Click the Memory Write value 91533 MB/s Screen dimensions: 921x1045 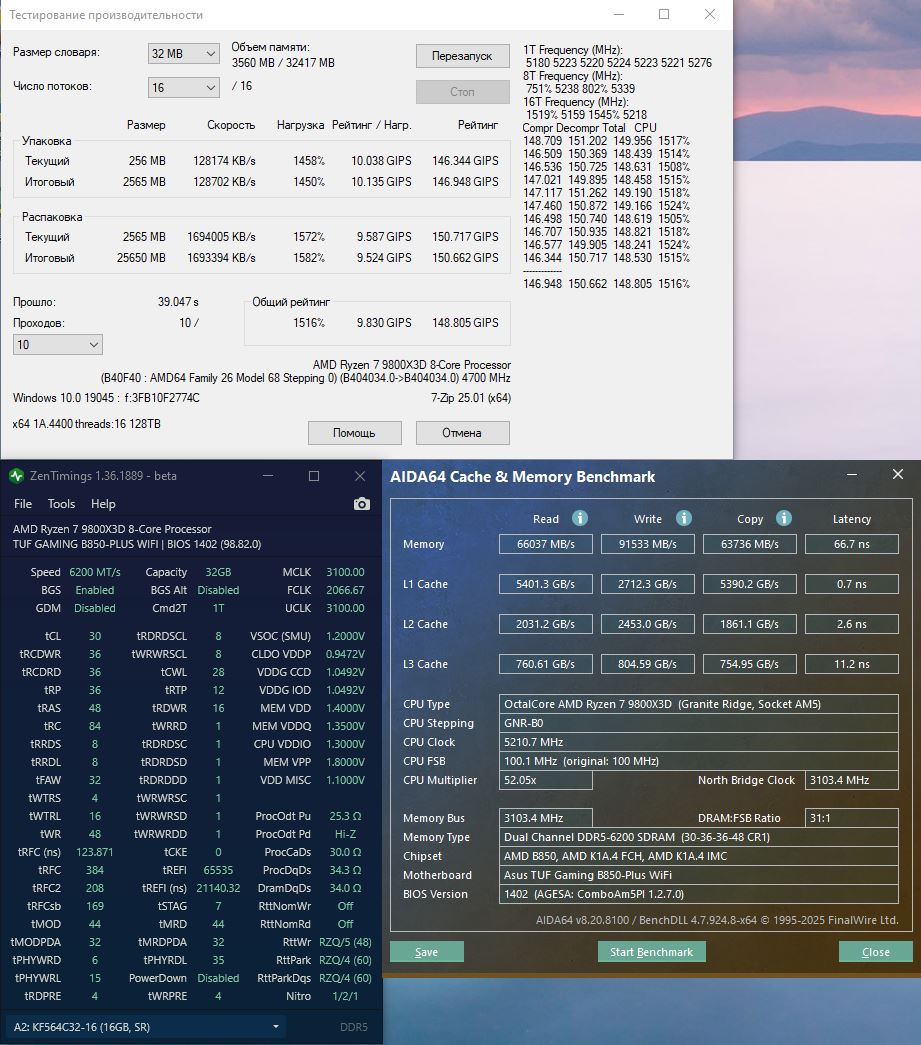647,544
